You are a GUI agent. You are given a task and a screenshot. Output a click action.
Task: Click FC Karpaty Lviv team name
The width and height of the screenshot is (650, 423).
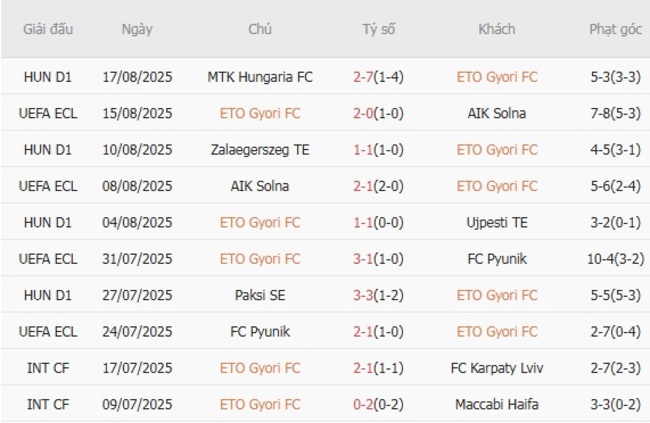[497, 368]
